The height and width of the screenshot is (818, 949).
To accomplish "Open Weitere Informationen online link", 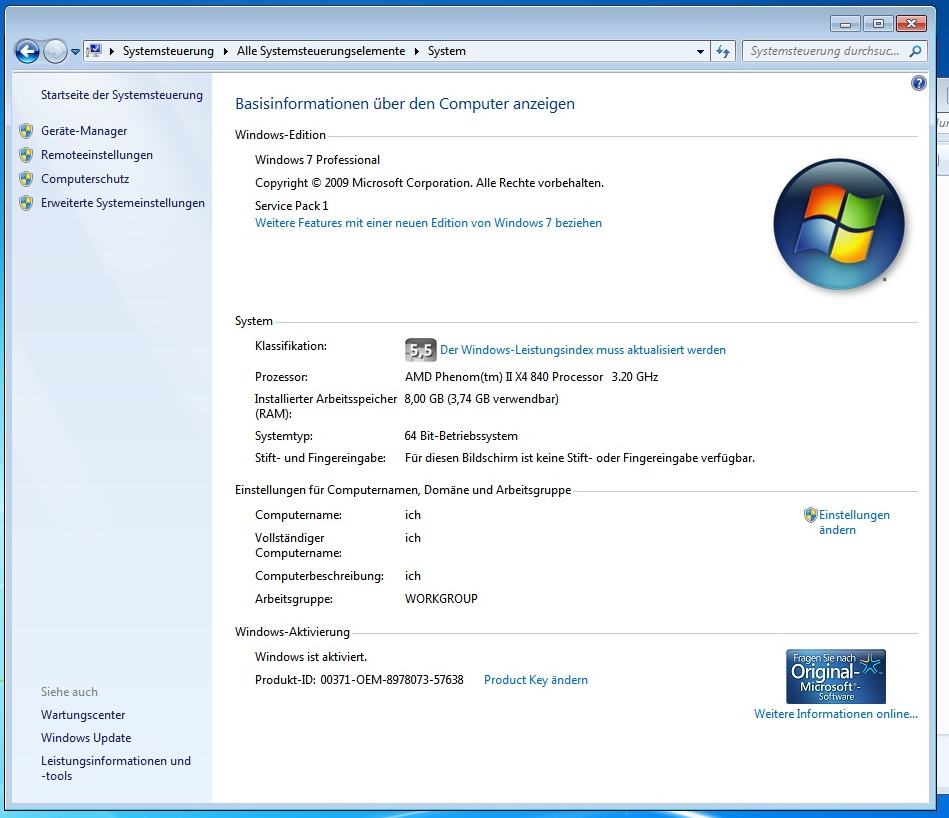I will [x=836, y=714].
